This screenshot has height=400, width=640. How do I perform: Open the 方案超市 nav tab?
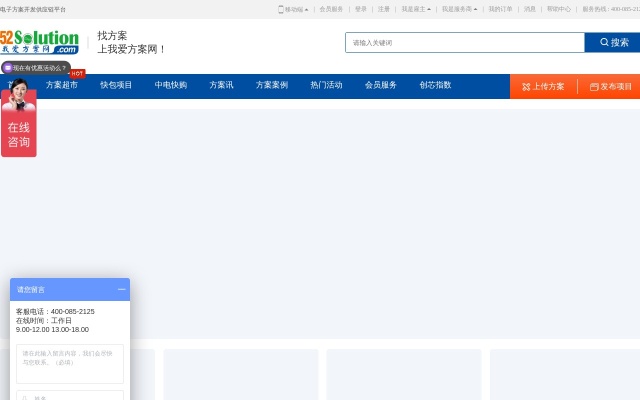click(62, 86)
